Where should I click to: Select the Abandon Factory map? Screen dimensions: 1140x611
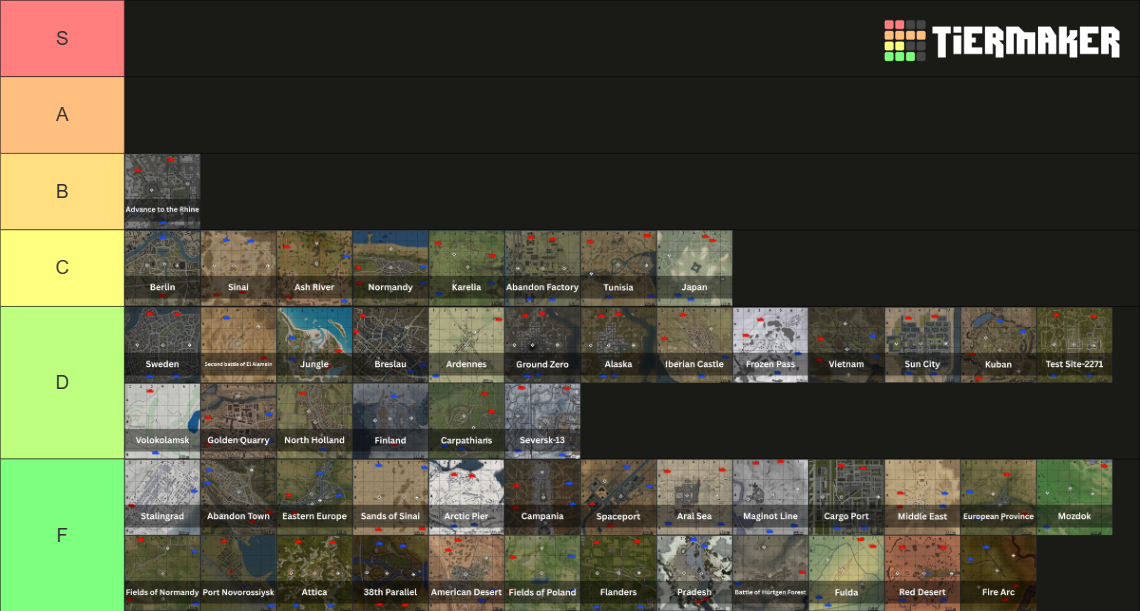(542, 268)
